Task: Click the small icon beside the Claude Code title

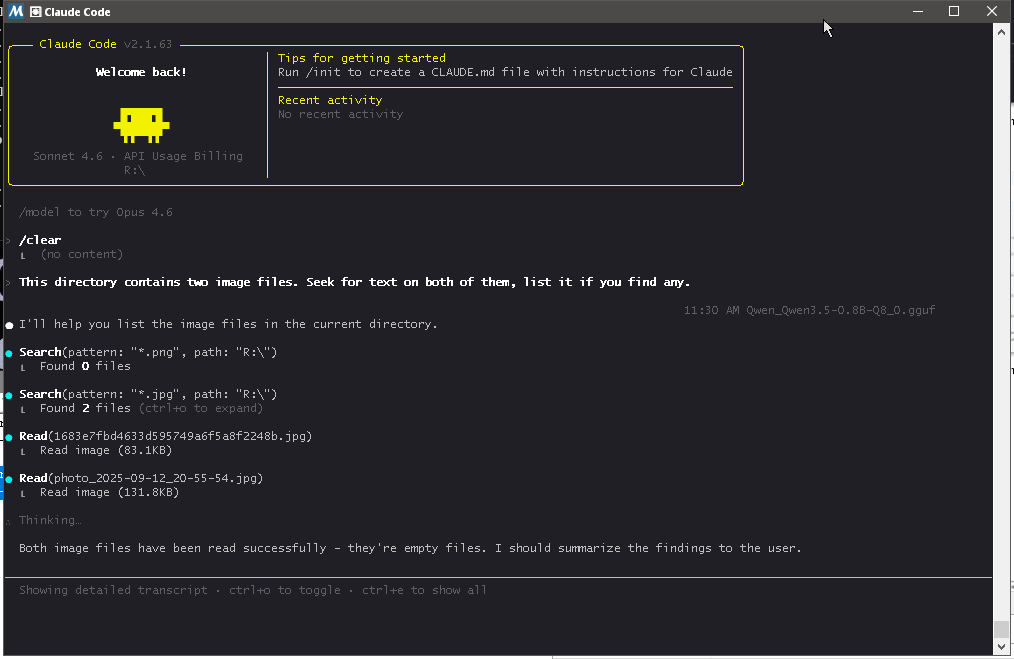Action: point(36,12)
